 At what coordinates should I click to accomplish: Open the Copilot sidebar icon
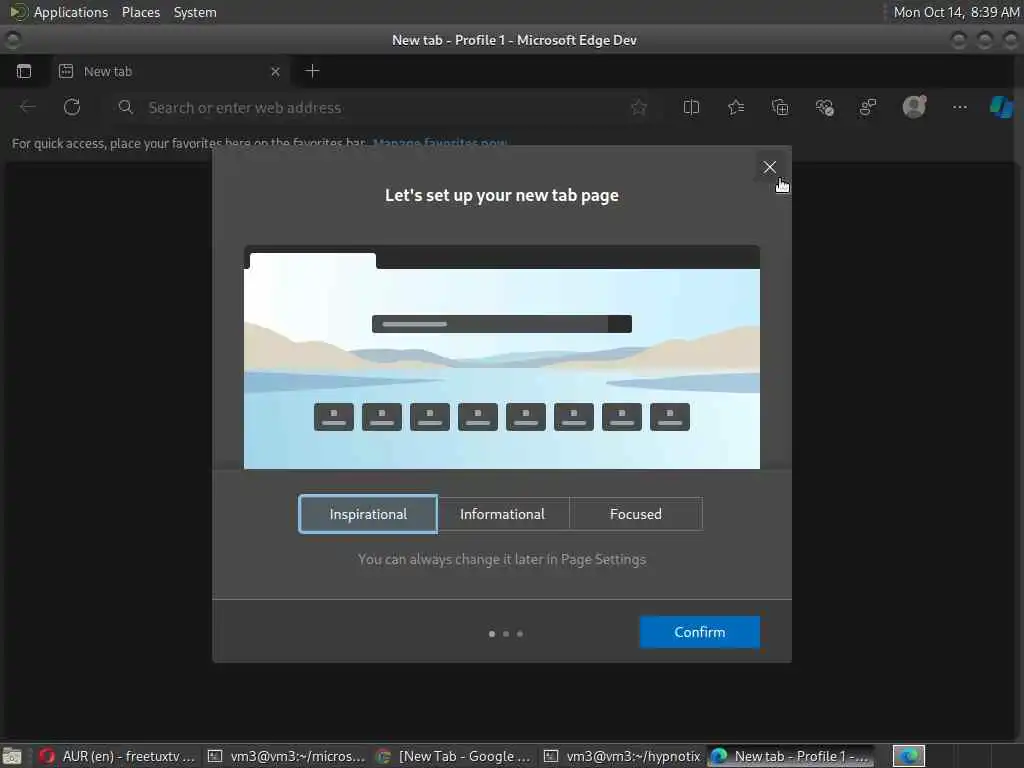coord(1001,106)
